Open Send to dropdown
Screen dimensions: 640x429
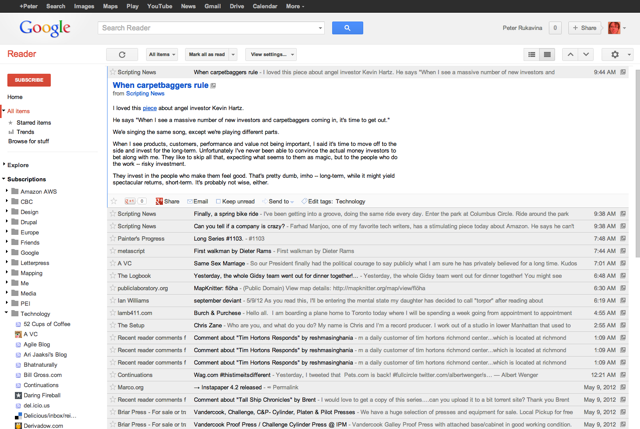coord(278,201)
